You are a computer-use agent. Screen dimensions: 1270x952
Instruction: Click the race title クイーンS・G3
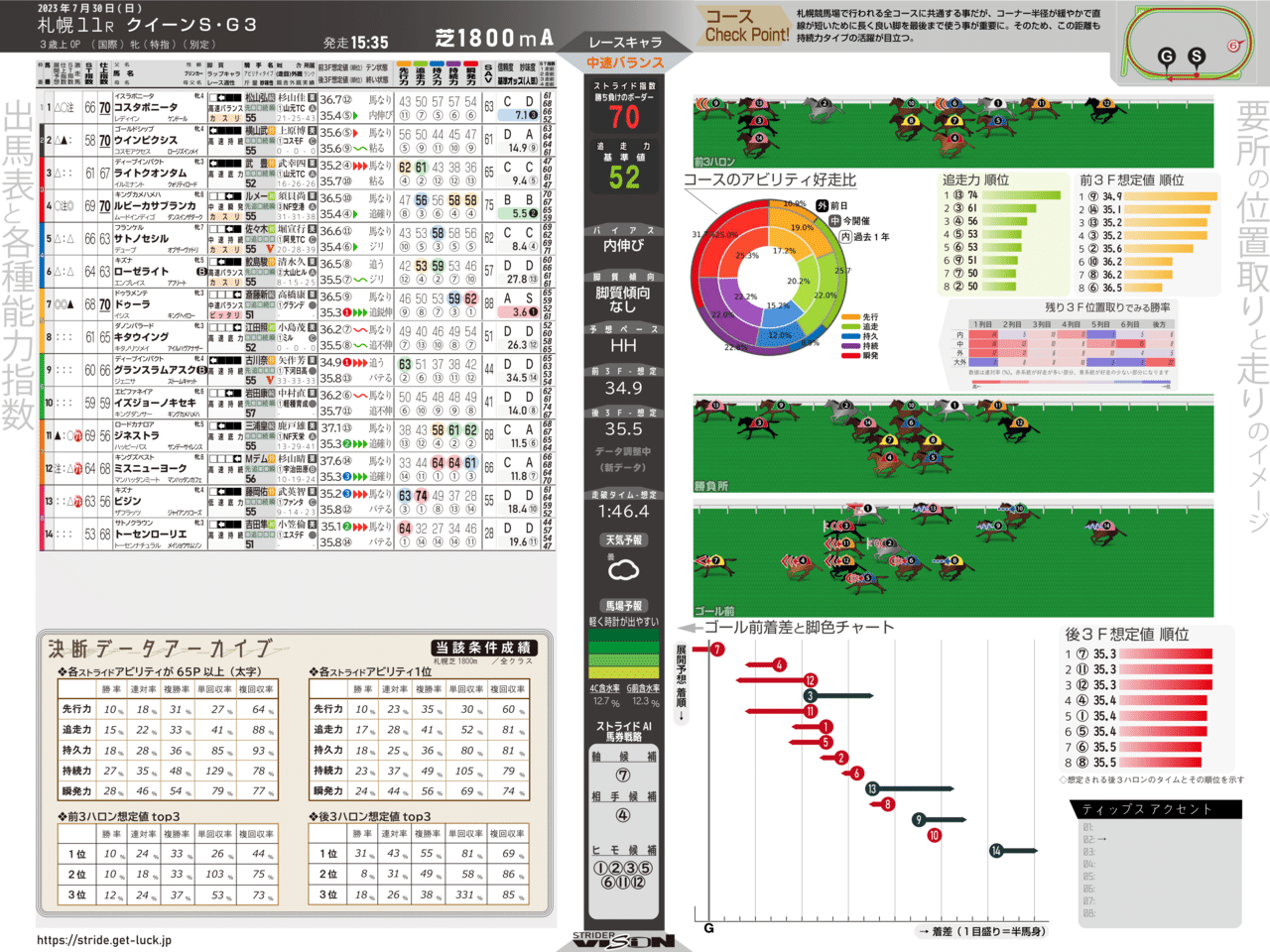(191, 25)
